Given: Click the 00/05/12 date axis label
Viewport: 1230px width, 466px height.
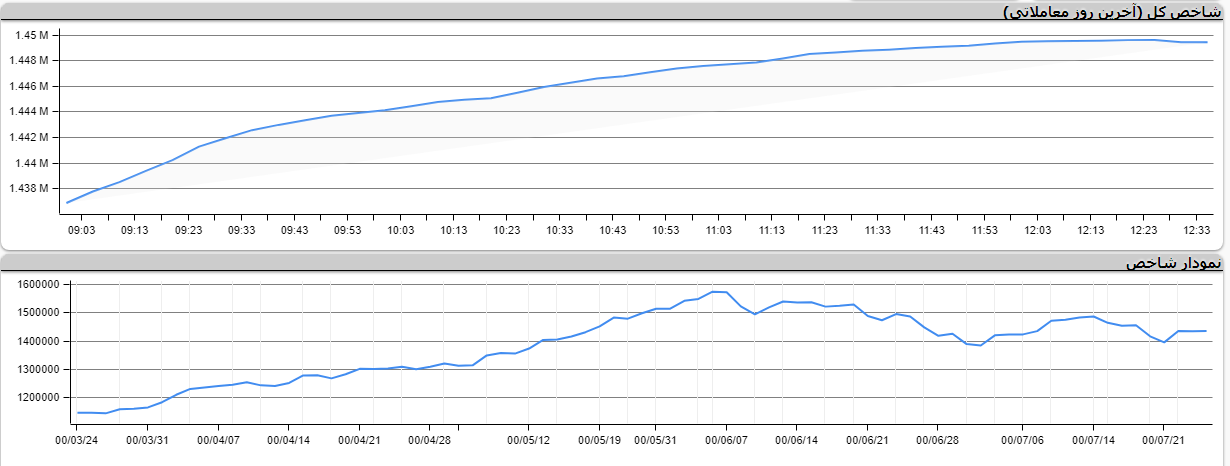Looking at the screenshot, I should point(528,439).
